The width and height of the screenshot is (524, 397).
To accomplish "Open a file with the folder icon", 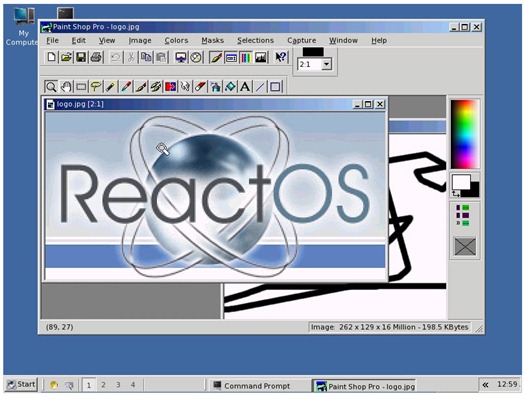I will click(66, 57).
